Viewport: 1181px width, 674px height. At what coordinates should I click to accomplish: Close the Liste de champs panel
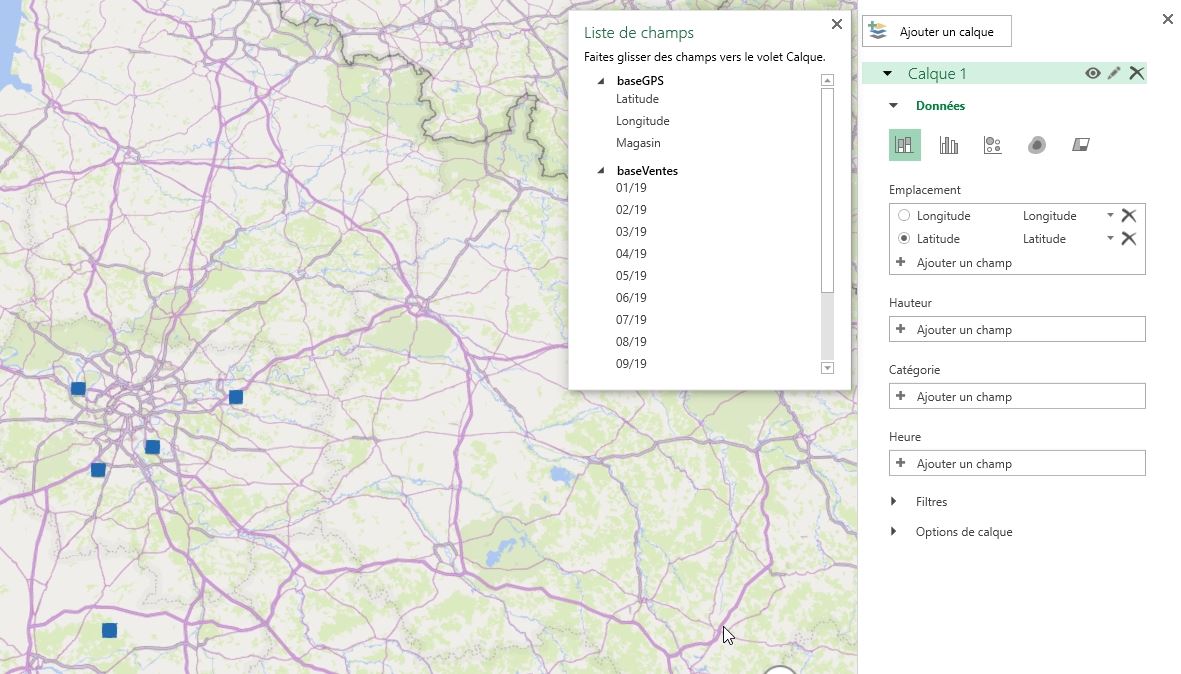pyautogui.click(x=837, y=24)
